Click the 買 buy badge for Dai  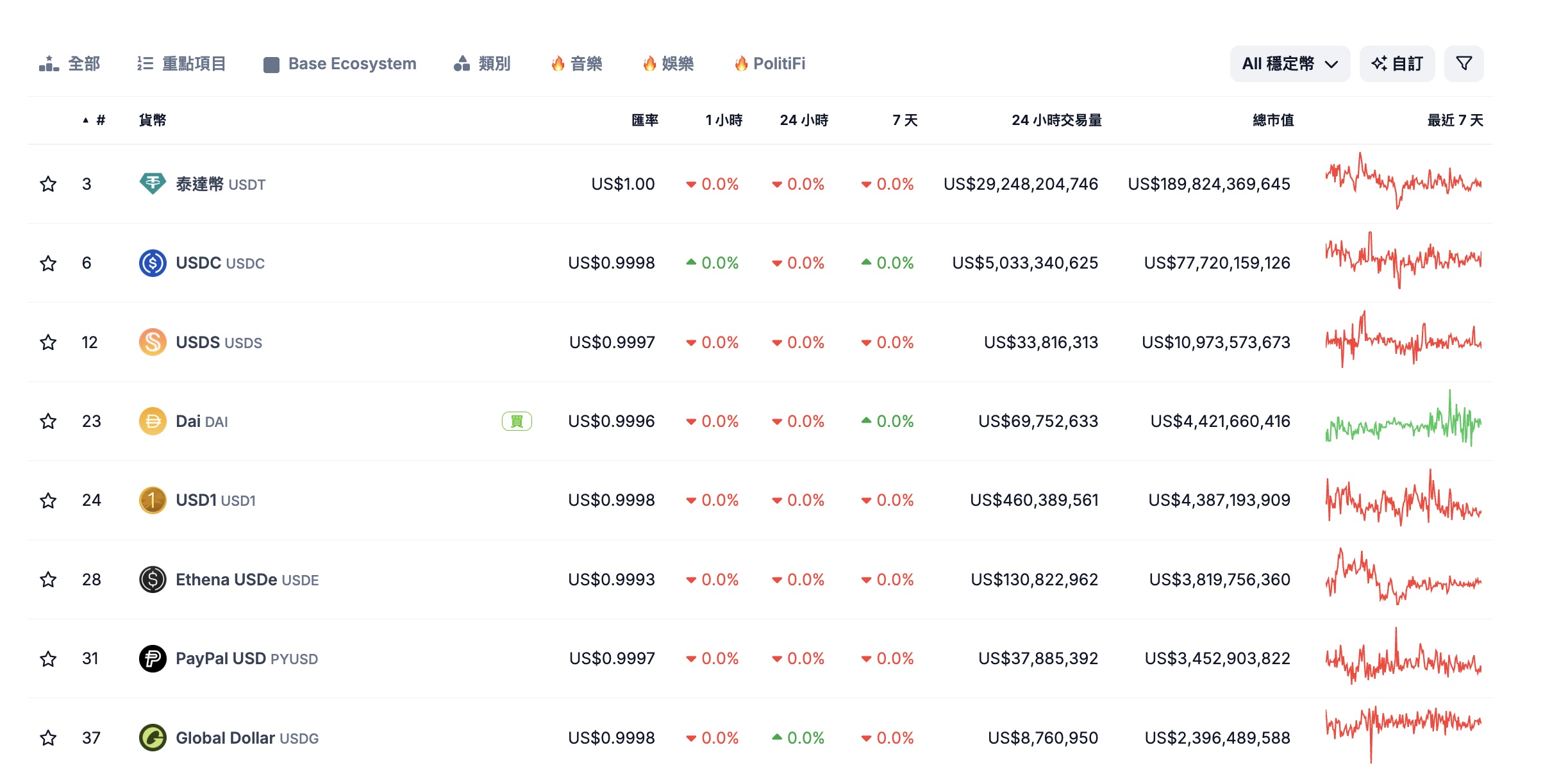click(517, 421)
